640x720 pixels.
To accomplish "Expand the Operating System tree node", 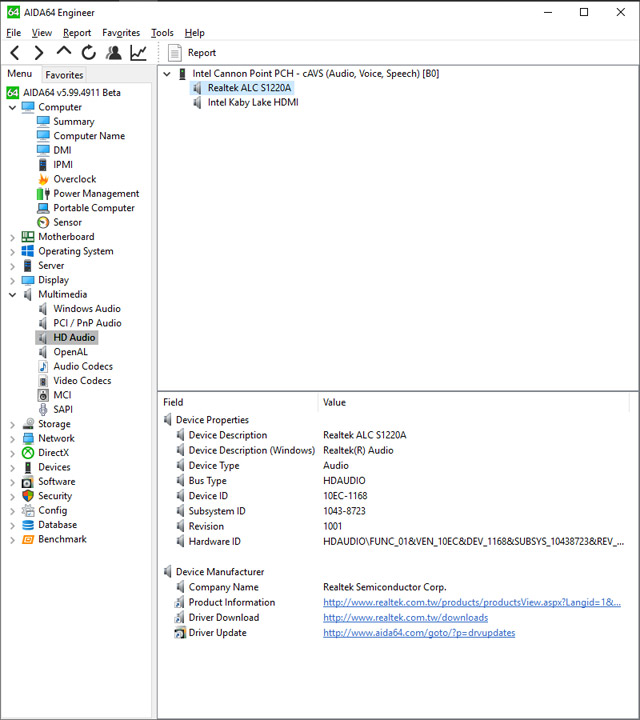I will (x=12, y=252).
